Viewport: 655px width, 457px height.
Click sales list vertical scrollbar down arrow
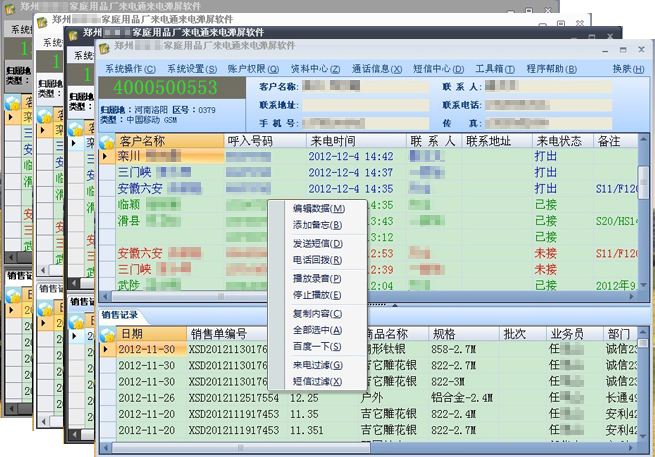point(643,437)
